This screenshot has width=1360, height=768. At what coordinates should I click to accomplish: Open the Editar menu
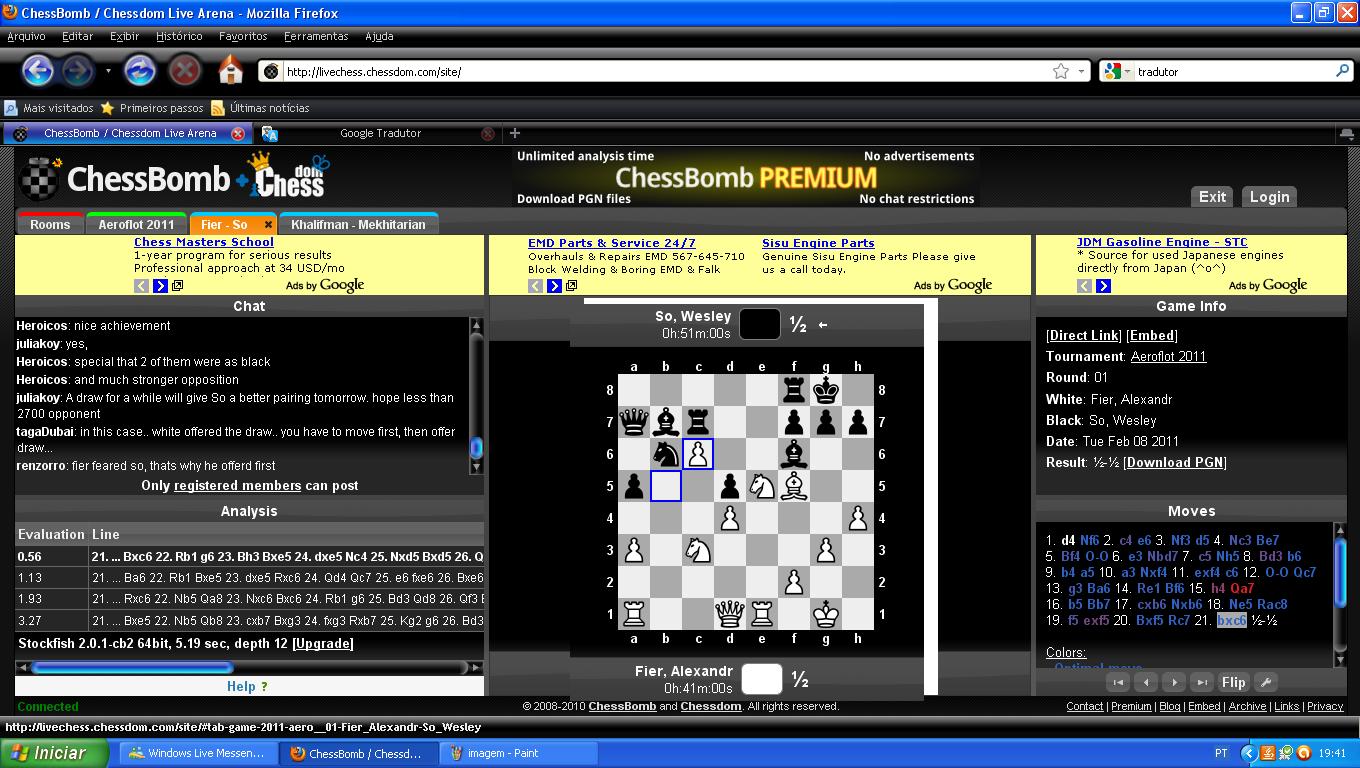tap(77, 36)
